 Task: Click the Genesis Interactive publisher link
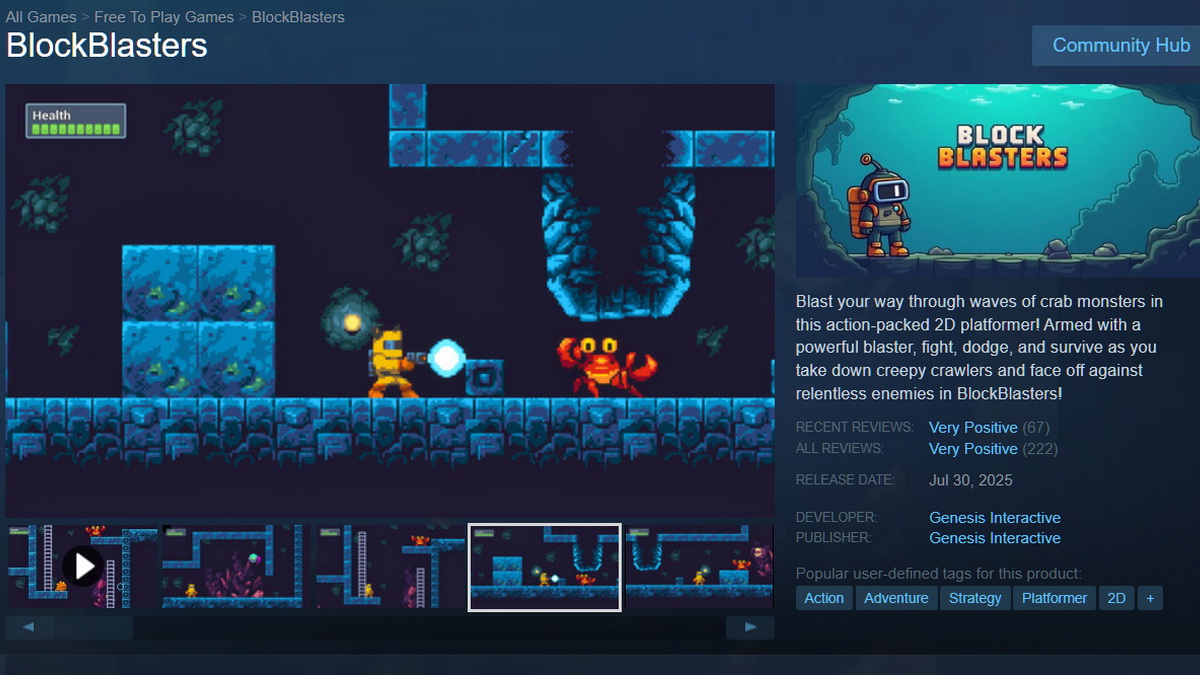994,538
